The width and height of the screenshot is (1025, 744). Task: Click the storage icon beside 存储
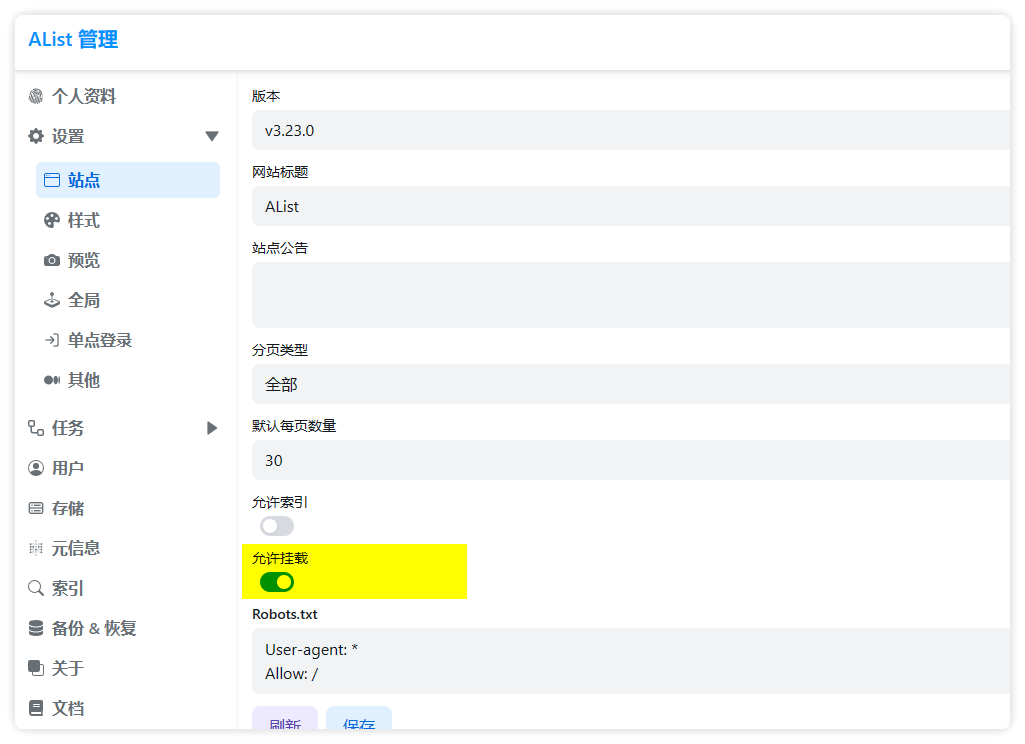[x=36, y=508]
